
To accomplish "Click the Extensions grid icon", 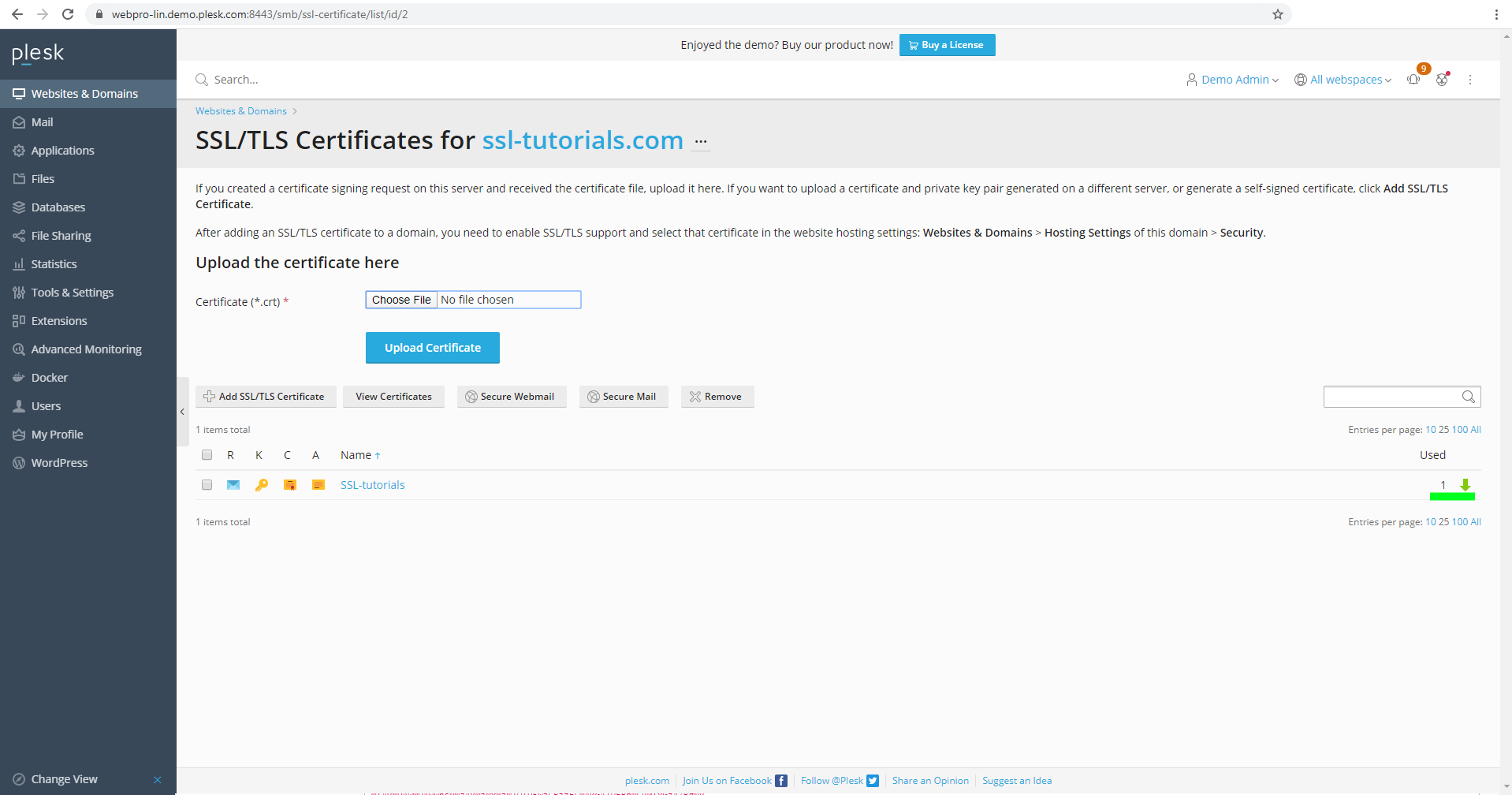I will [x=19, y=321].
